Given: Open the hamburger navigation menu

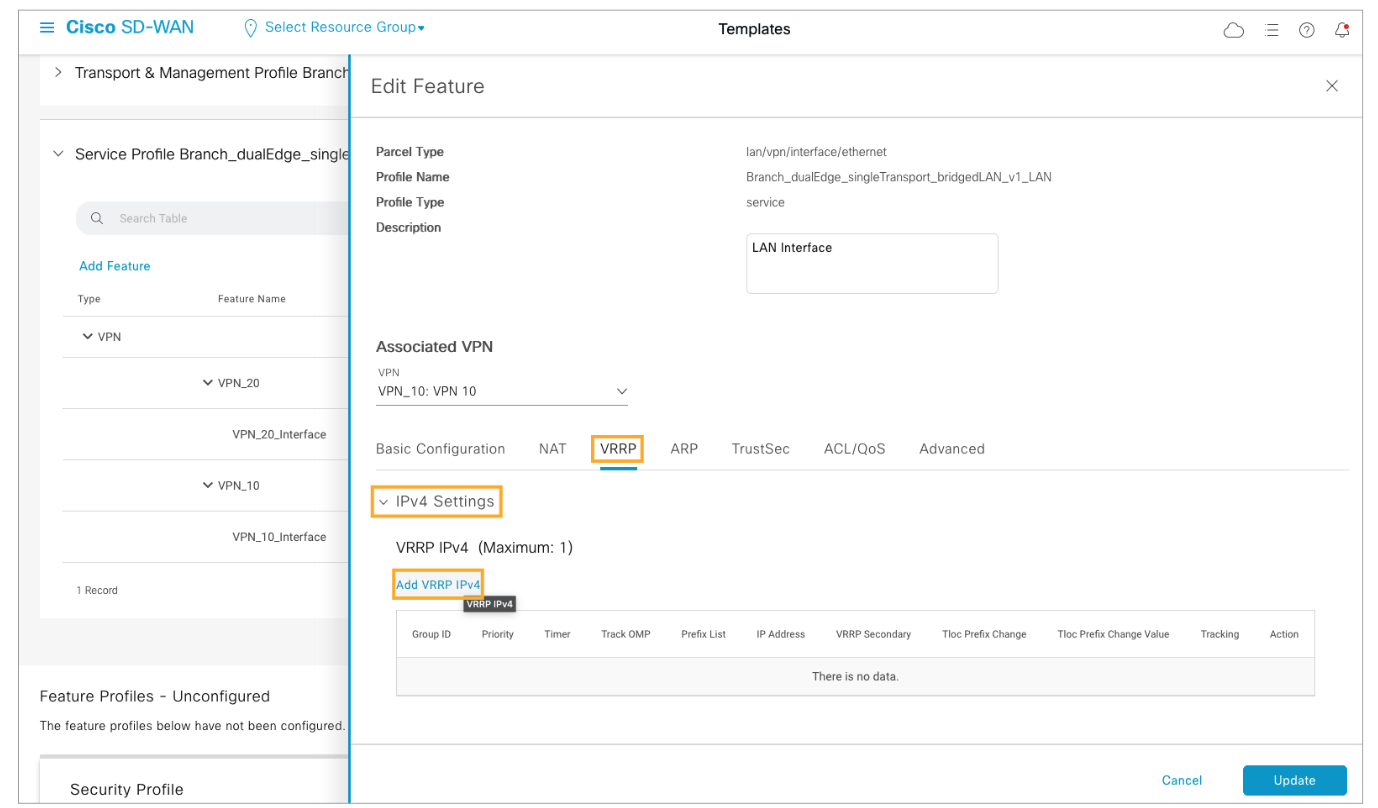Looking at the screenshot, I should tap(47, 27).
